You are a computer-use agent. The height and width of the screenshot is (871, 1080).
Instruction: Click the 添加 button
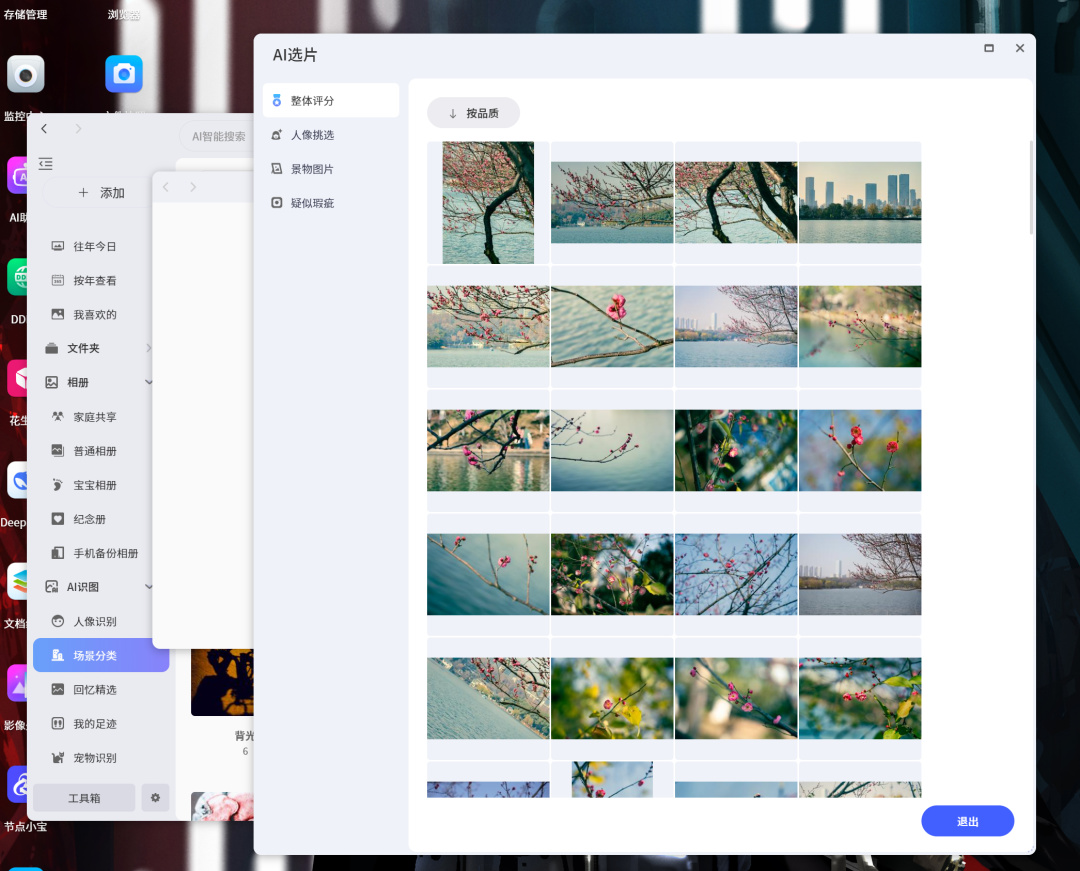[x=100, y=193]
